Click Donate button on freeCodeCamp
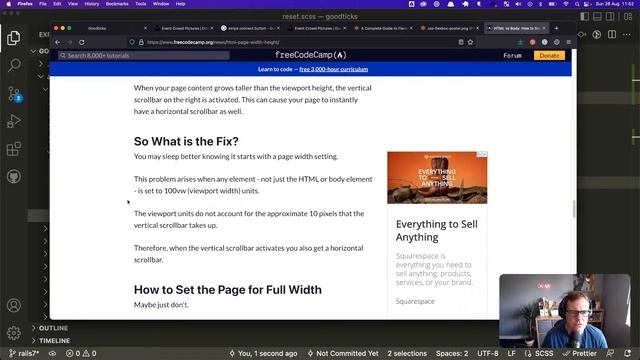This screenshot has height=360, width=640. pyautogui.click(x=549, y=56)
